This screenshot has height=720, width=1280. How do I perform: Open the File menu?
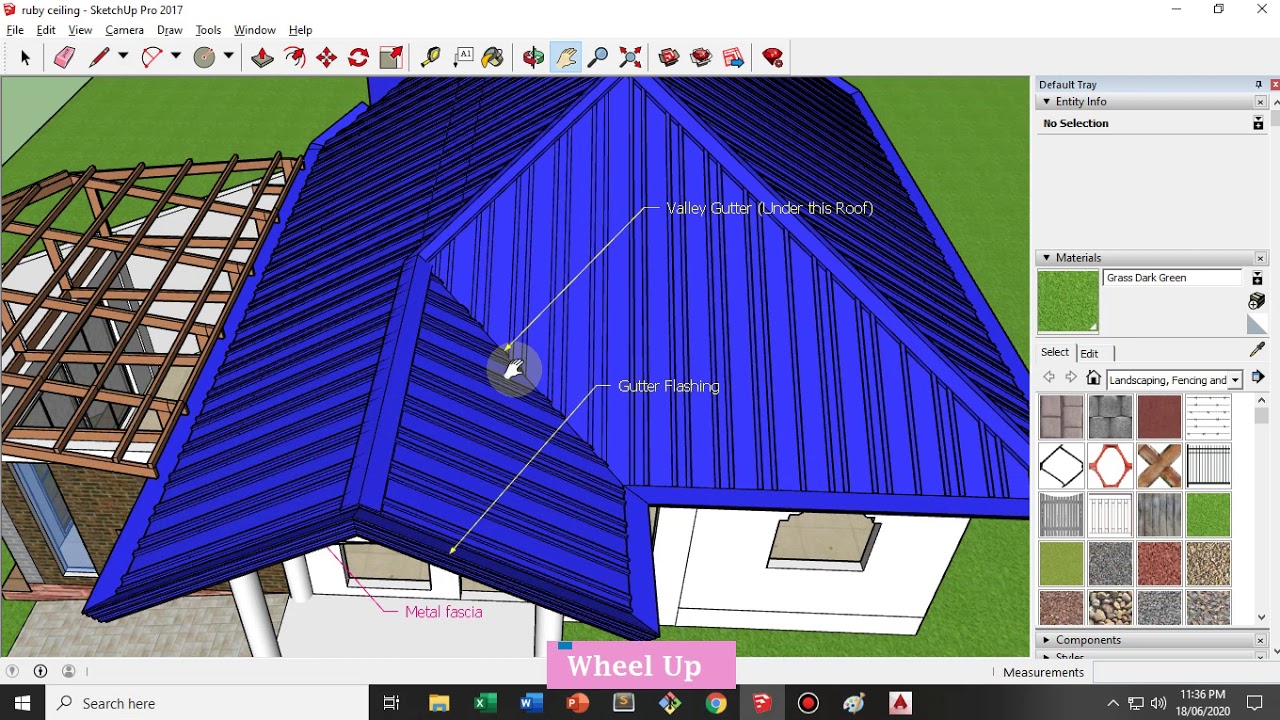(15, 30)
